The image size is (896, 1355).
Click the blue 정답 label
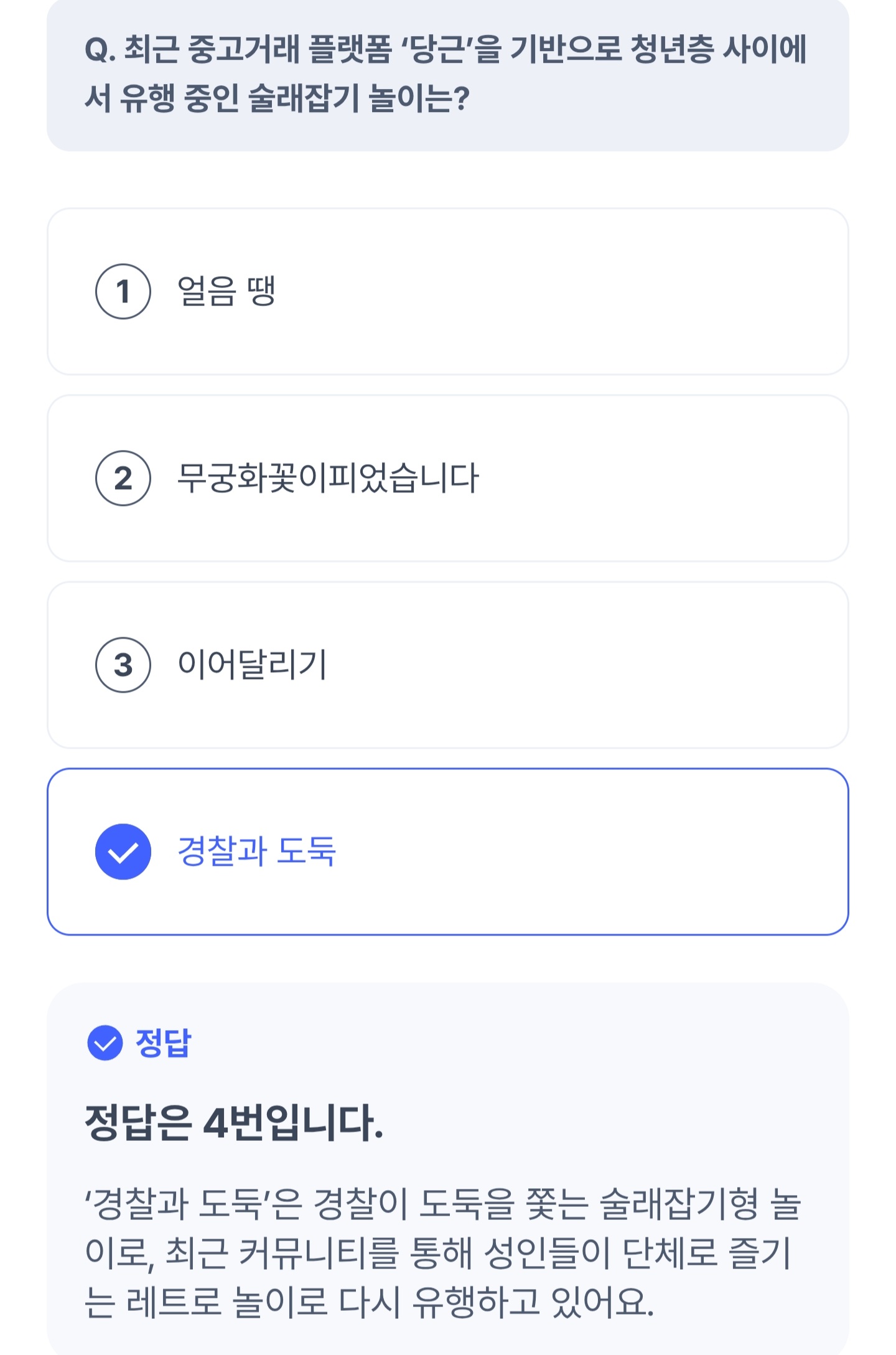click(164, 1043)
